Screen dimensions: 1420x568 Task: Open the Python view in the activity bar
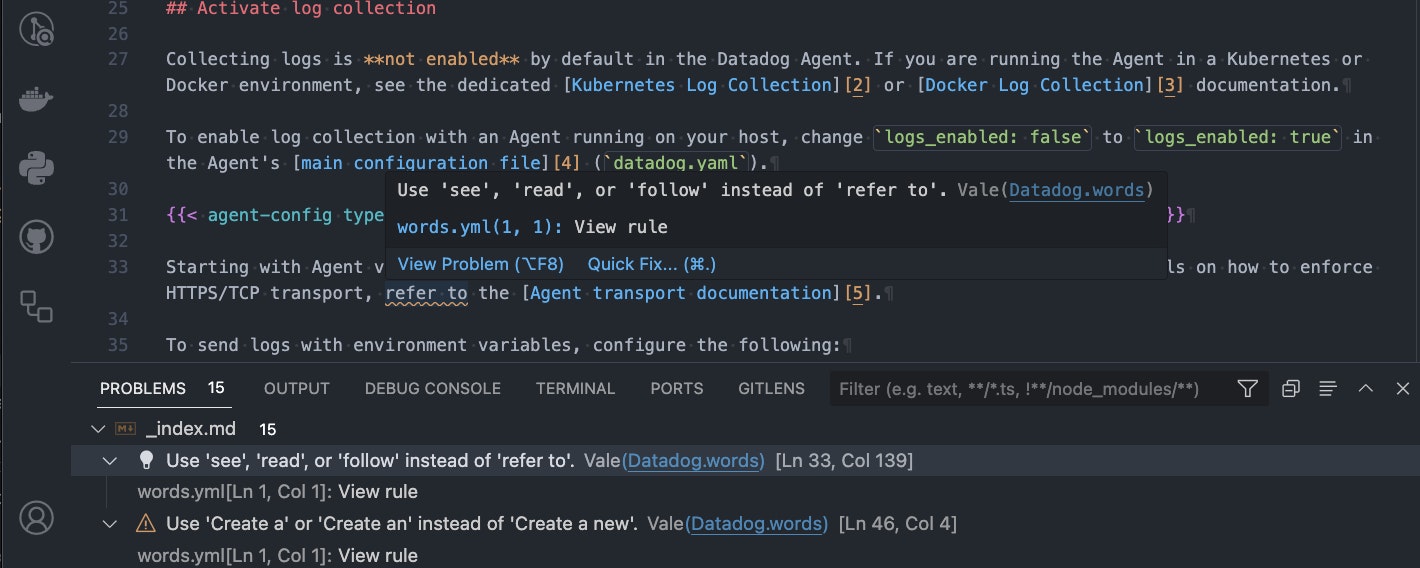[x=37, y=168]
